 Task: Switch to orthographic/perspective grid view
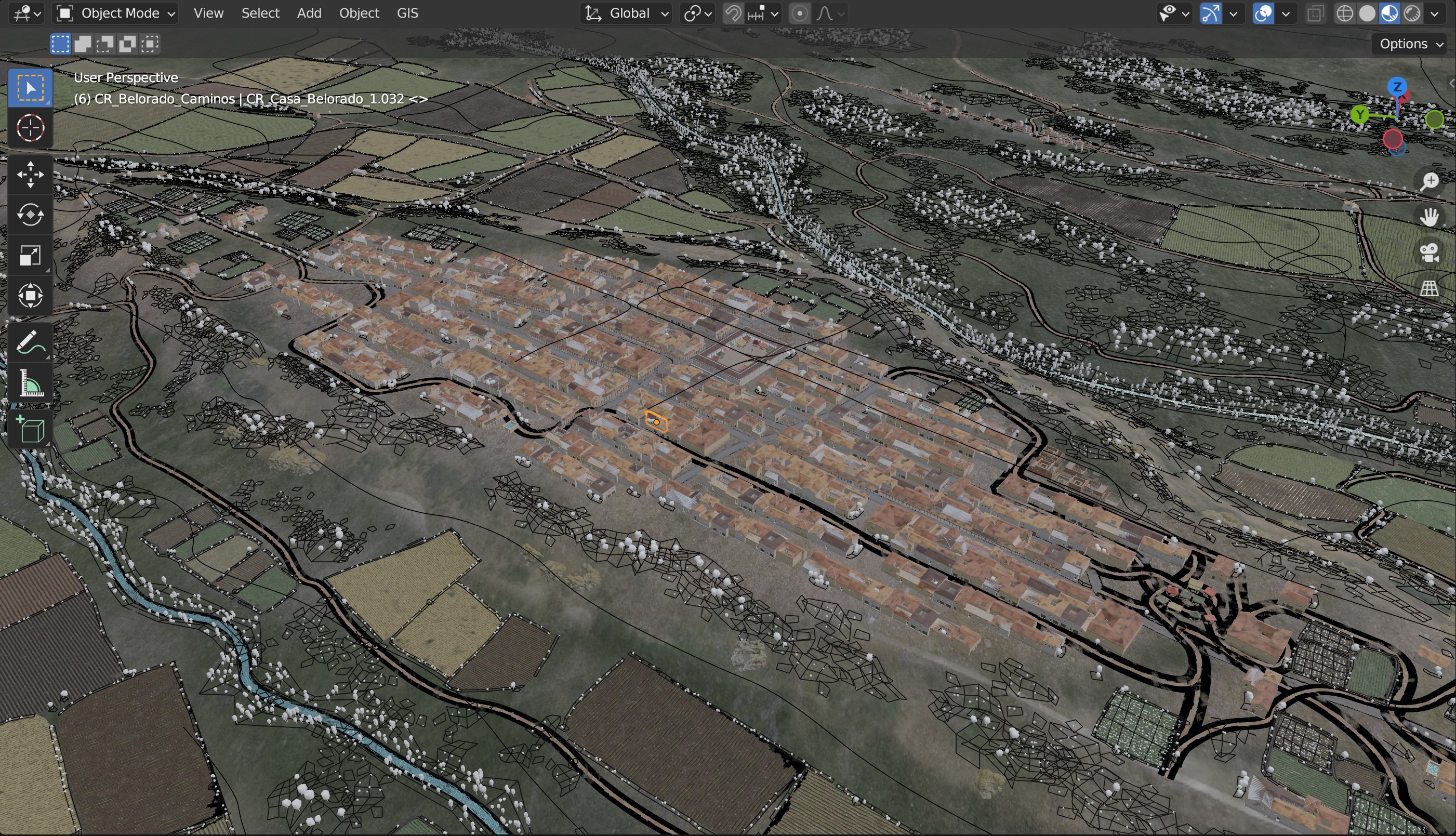click(x=1429, y=288)
